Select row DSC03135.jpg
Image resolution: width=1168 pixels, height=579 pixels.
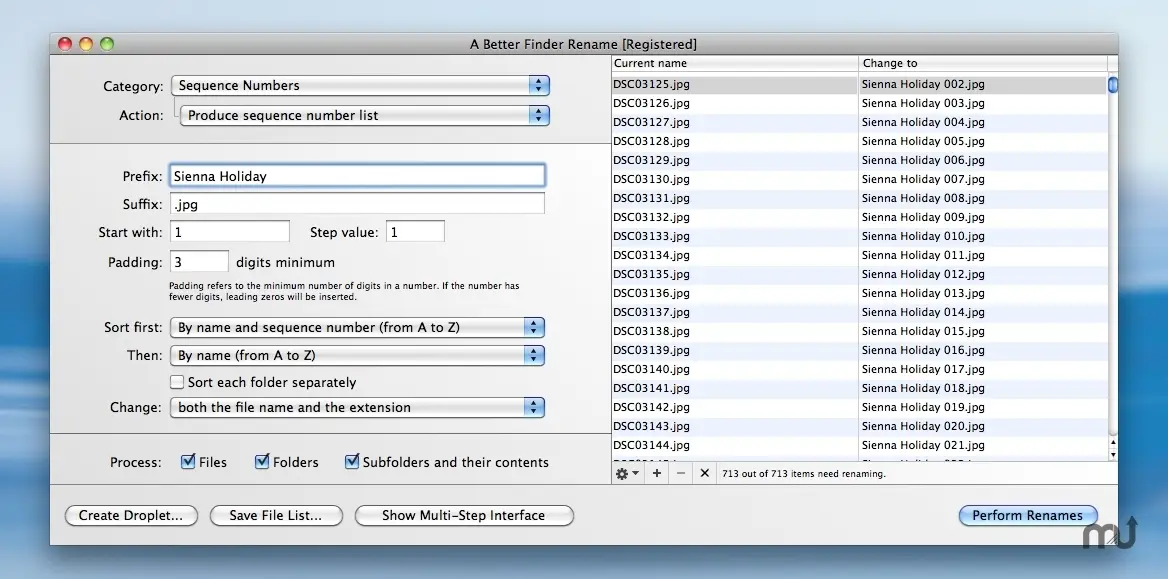point(860,274)
